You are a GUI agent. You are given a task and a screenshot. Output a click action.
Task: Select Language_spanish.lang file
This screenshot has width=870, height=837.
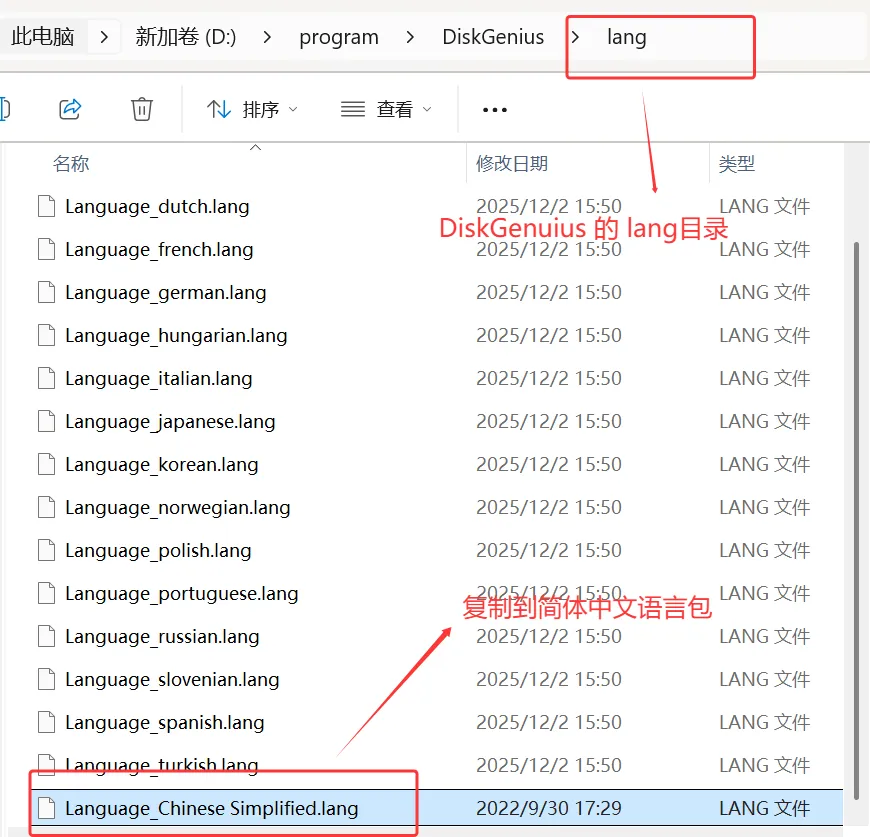point(164,722)
